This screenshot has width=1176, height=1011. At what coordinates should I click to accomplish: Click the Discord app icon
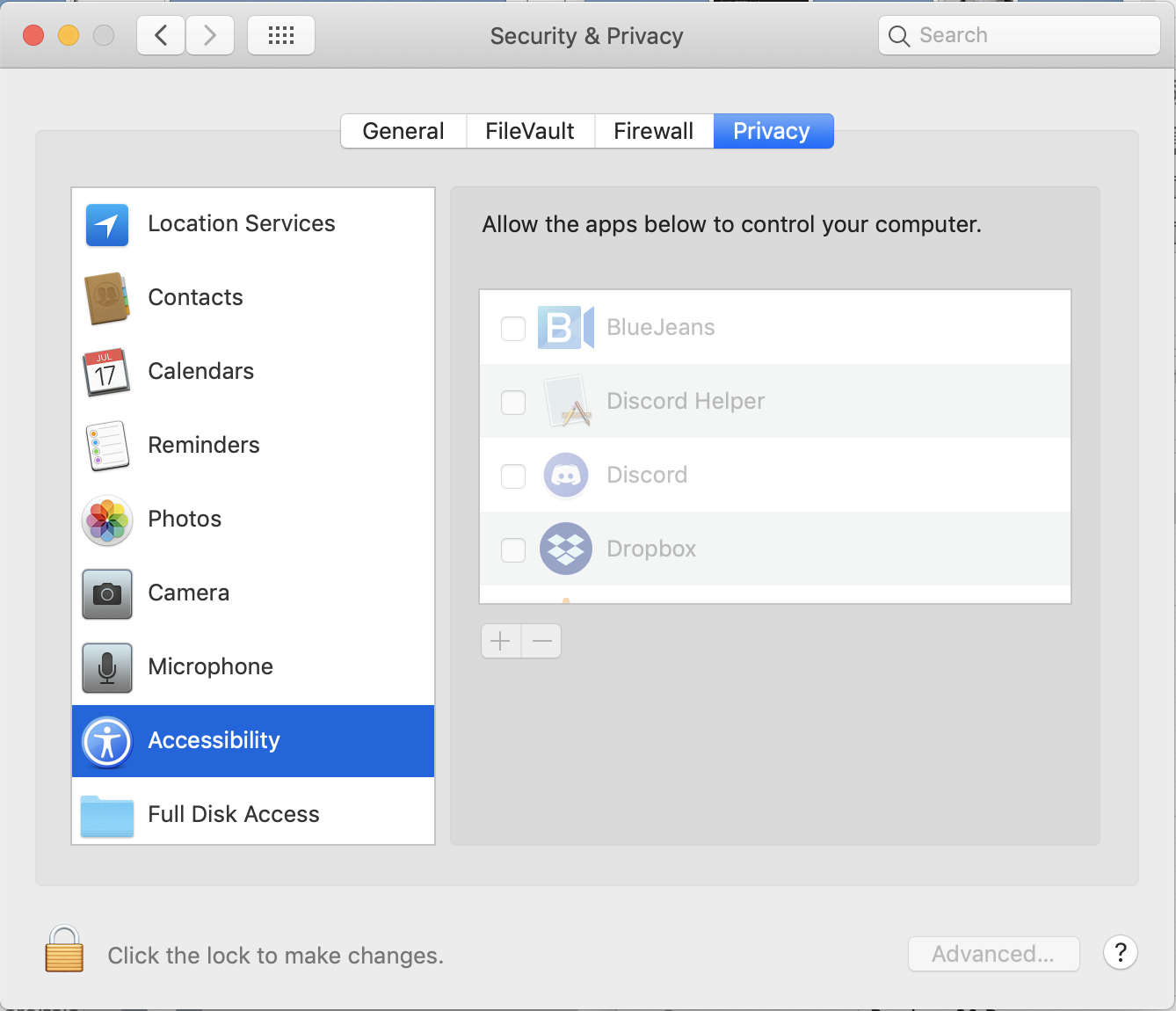566,476
